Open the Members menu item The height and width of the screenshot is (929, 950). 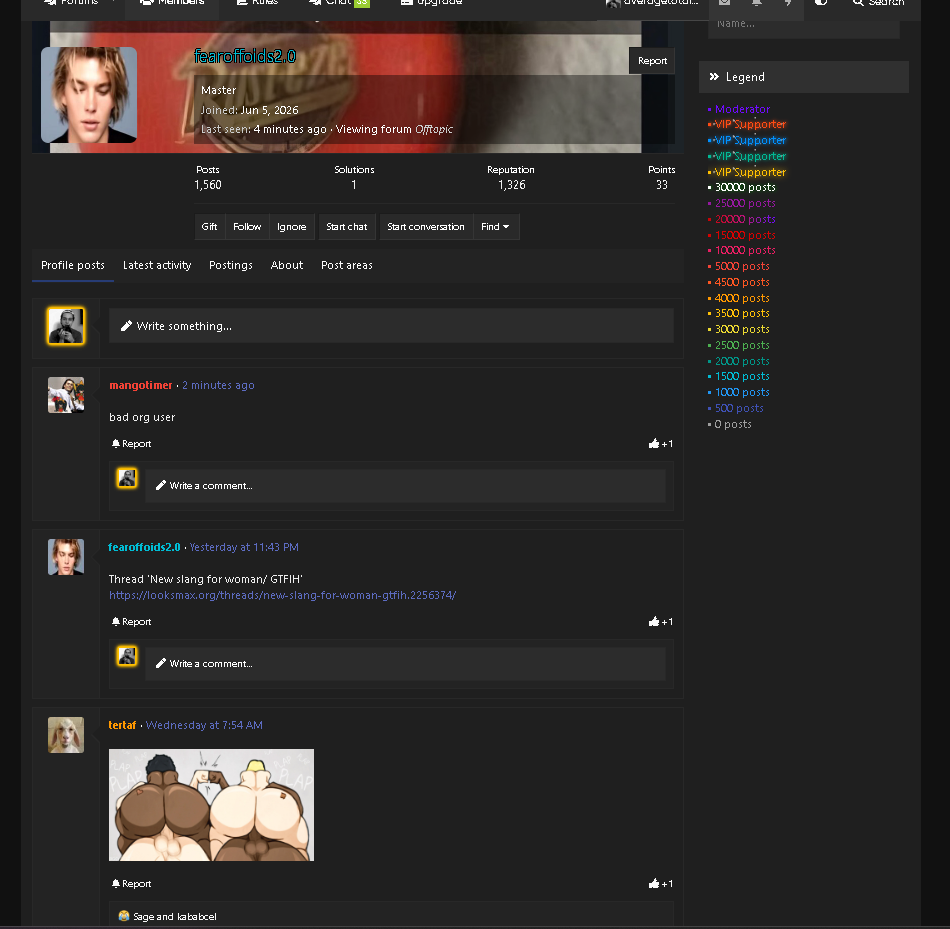point(172,2)
